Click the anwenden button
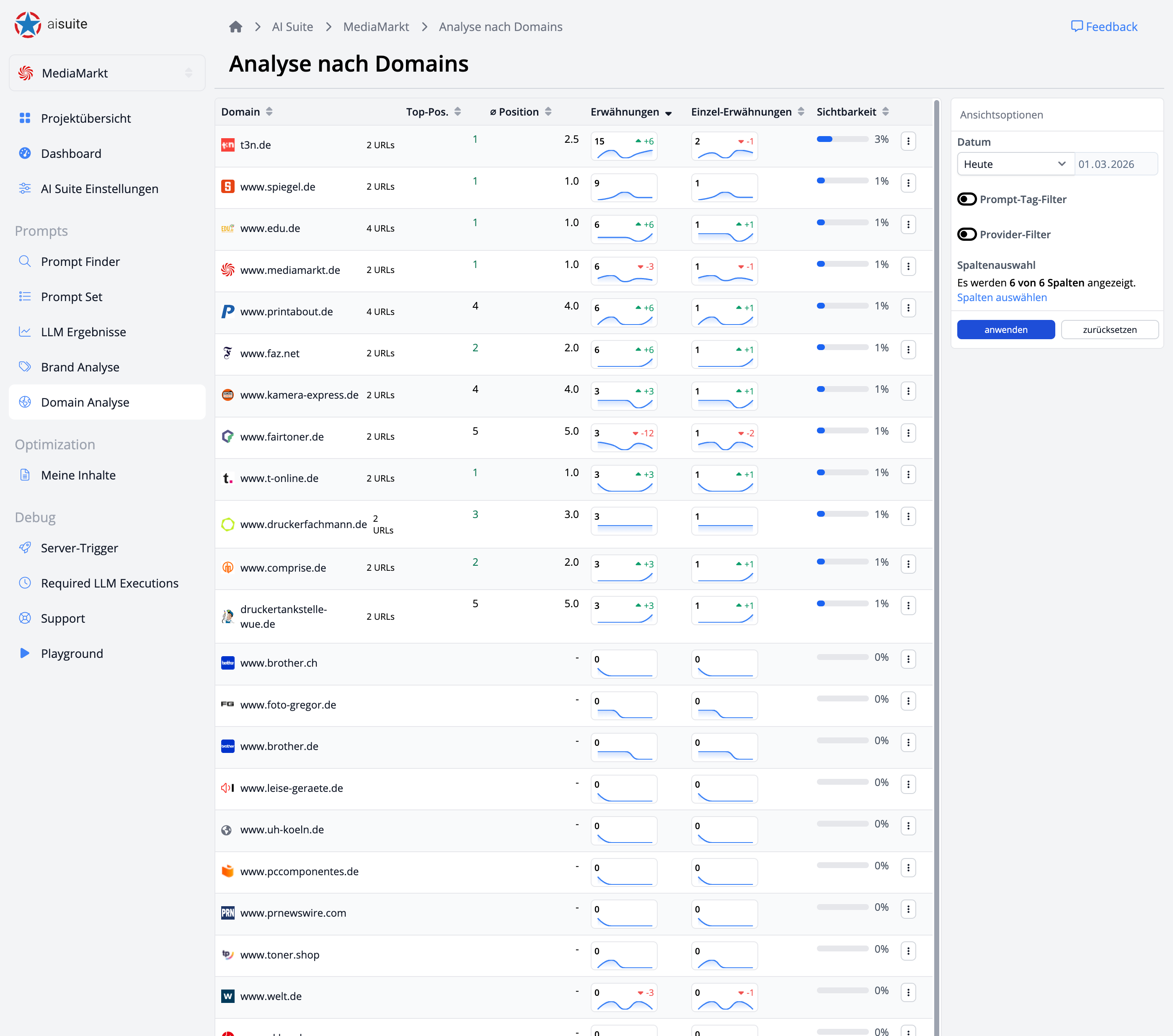1173x1036 pixels. click(1005, 329)
